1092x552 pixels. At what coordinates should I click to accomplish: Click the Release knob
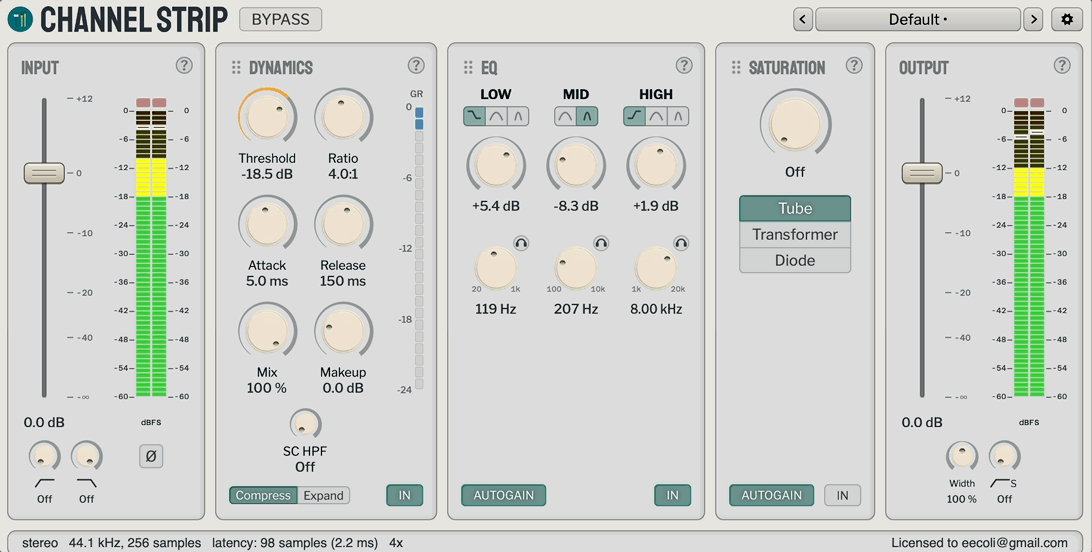click(x=343, y=224)
